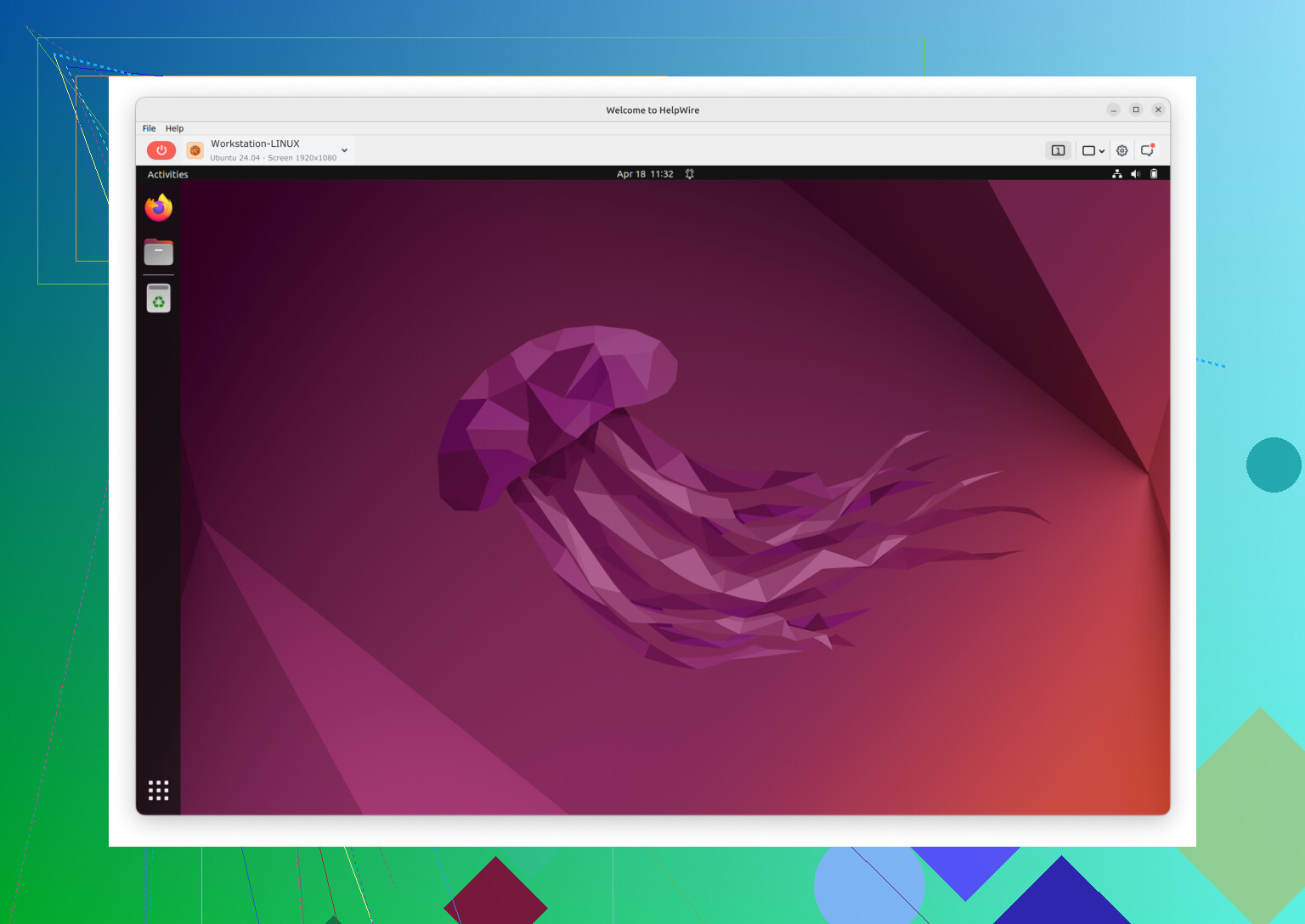Click the Workstation-LINUX session name
Viewport: 1305px width, 924px height.
point(255,144)
